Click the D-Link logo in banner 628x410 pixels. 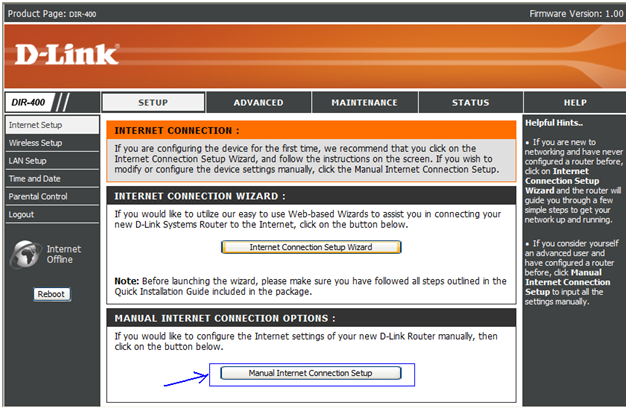66,54
